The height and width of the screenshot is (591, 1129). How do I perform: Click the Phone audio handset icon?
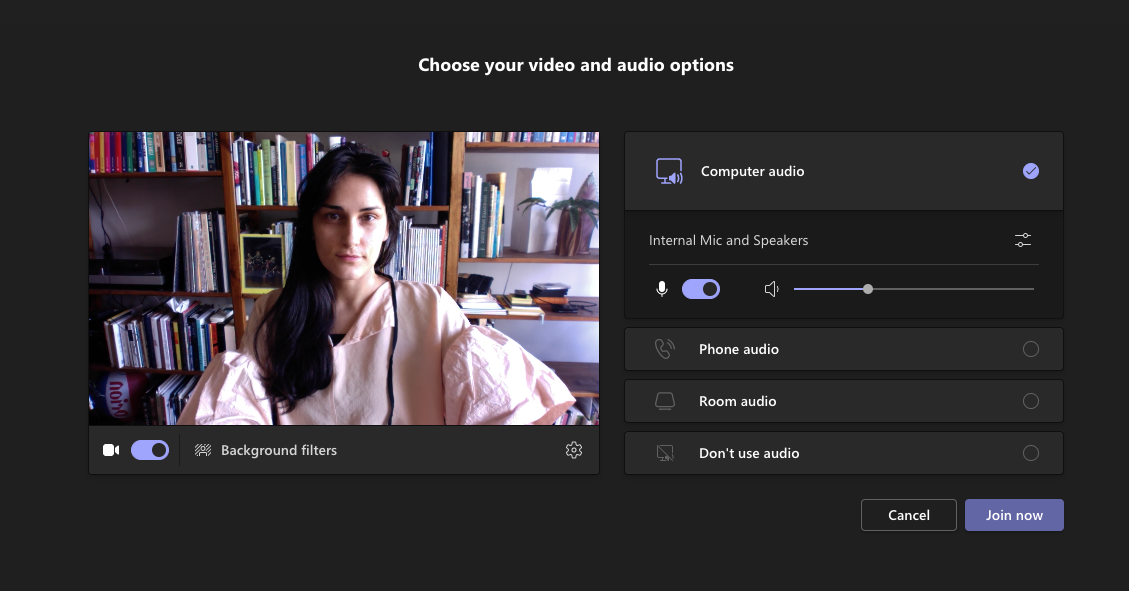pos(665,349)
